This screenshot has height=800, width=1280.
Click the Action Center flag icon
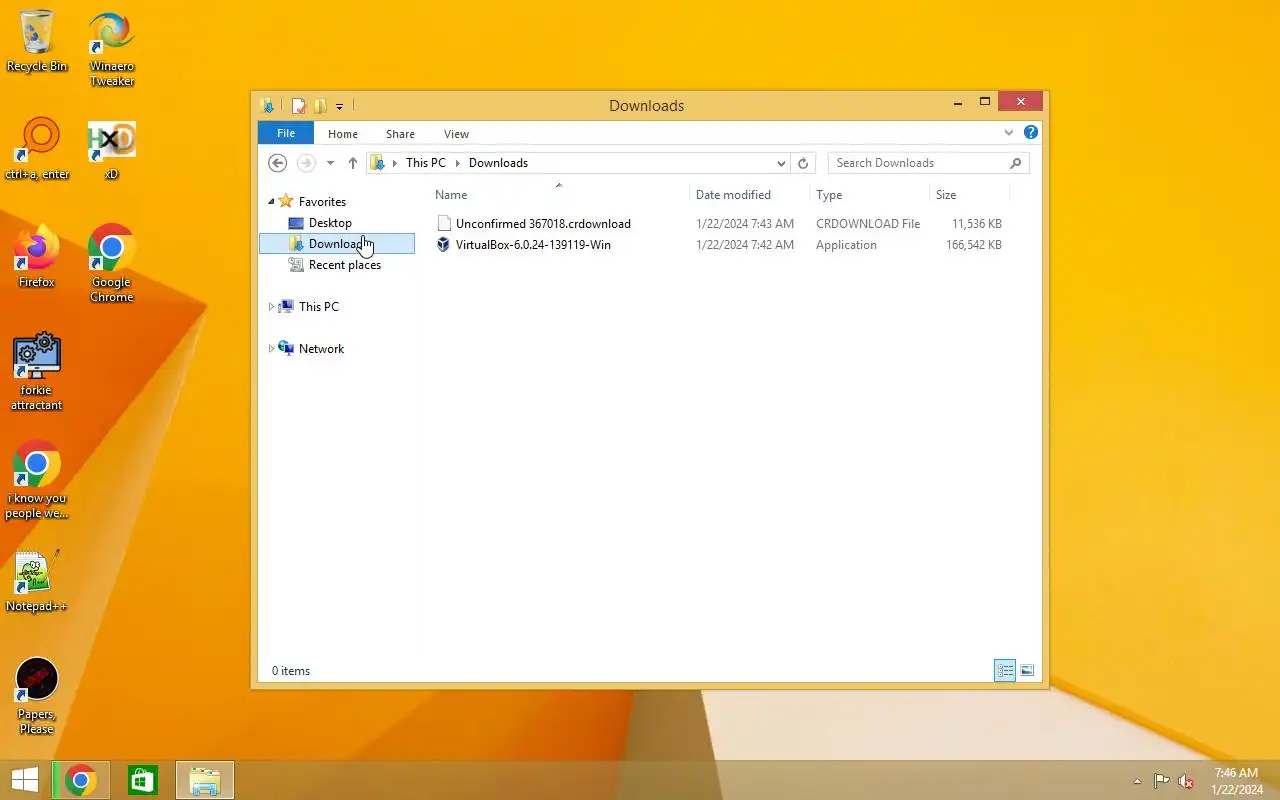click(x=1161, y=781)
